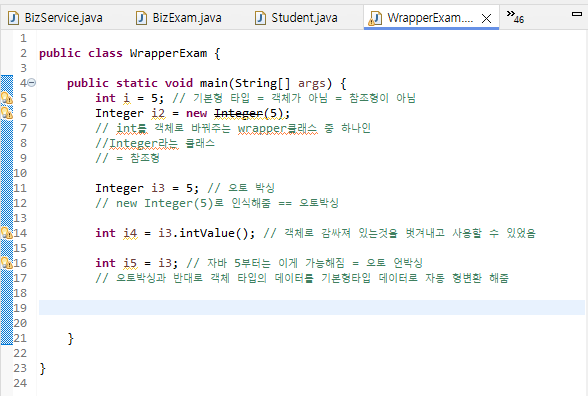
Task: Show the list of 46 hidden editors
Action: pyautogui.click(x=515, y=17)
